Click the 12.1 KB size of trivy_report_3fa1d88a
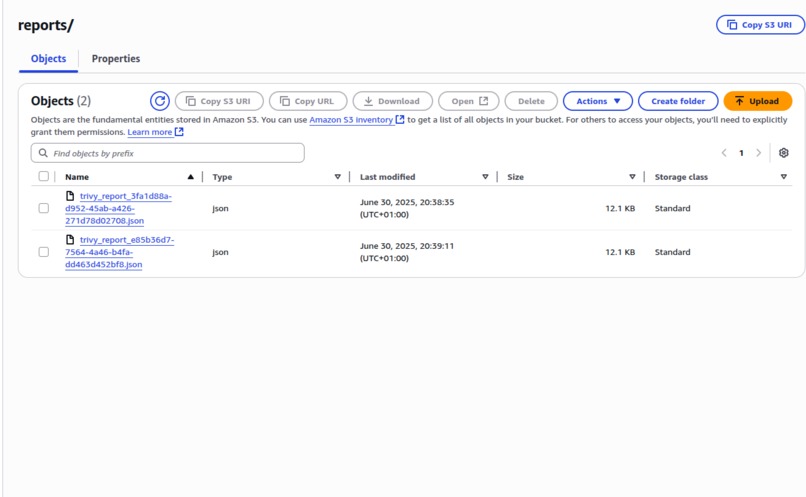Image resolution: width=806 pixels, height=497 pixels. tap(620, 208)
